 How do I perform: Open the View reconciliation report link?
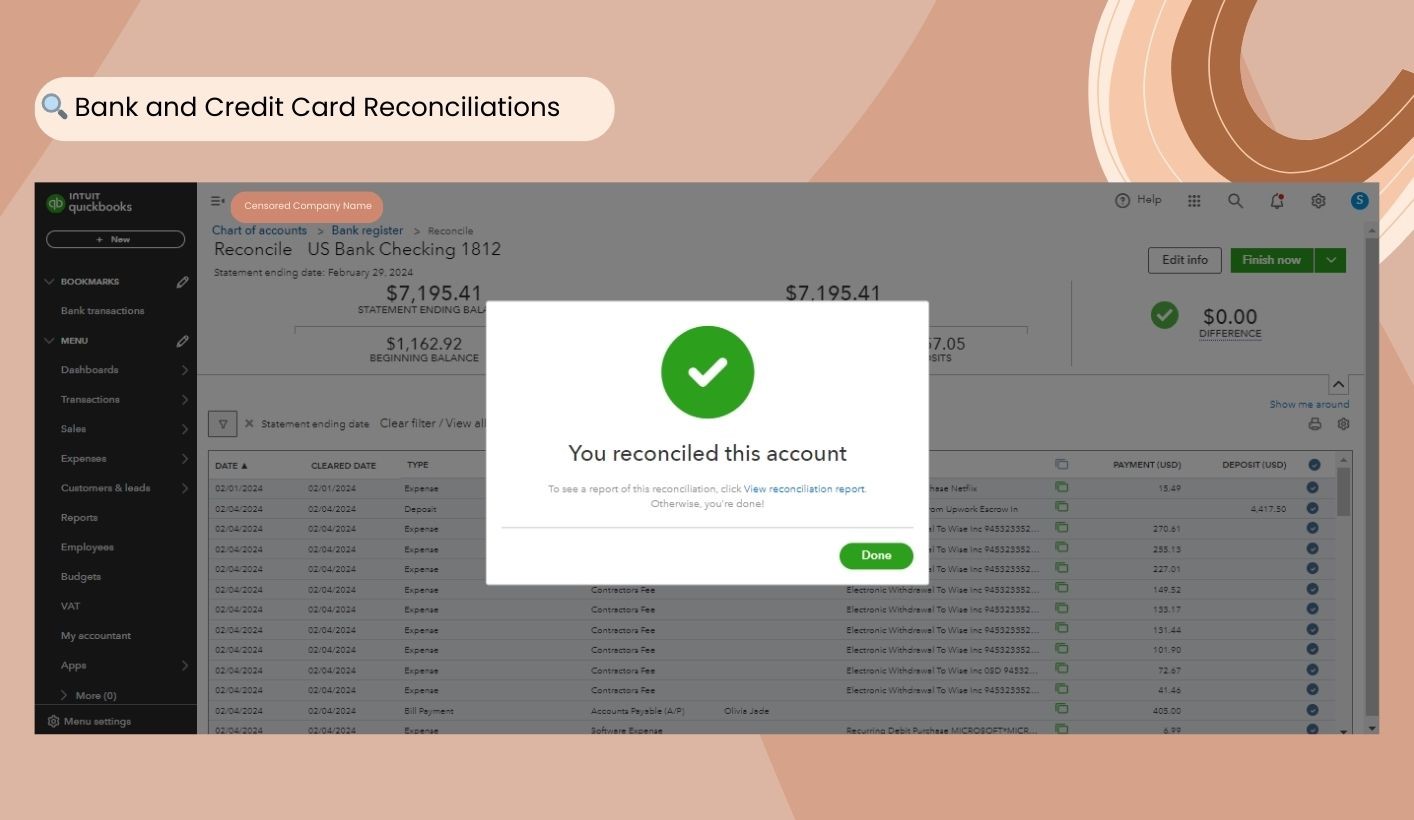tap(804, 489)
